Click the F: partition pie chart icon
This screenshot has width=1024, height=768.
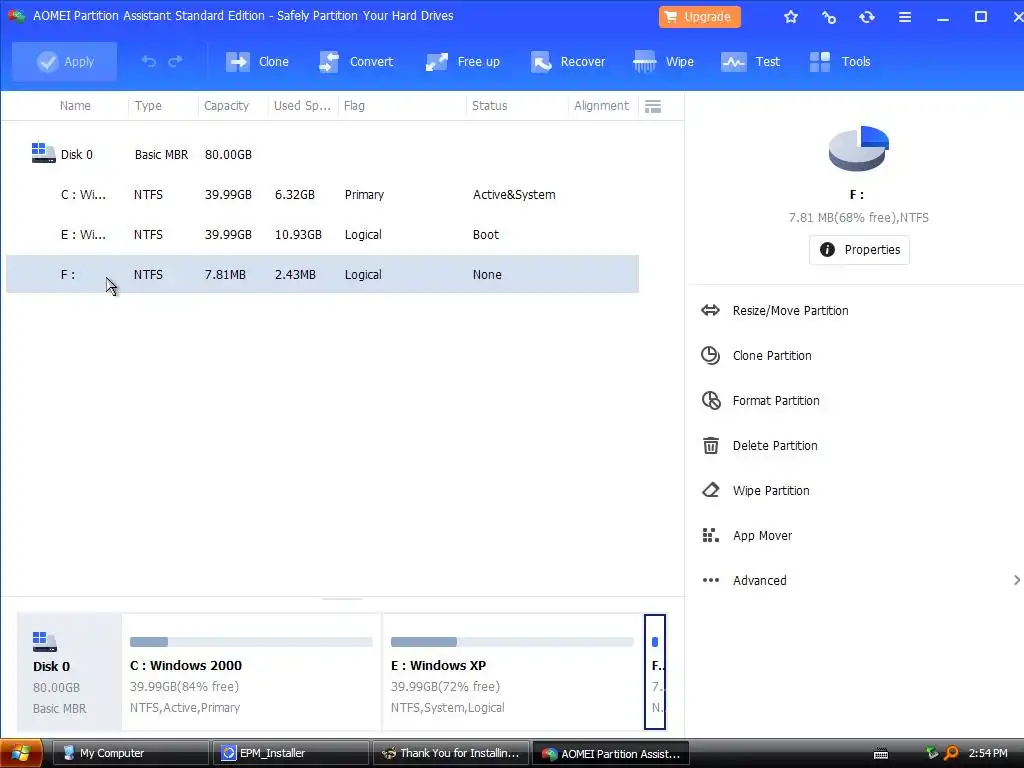[x=858, y=148]
